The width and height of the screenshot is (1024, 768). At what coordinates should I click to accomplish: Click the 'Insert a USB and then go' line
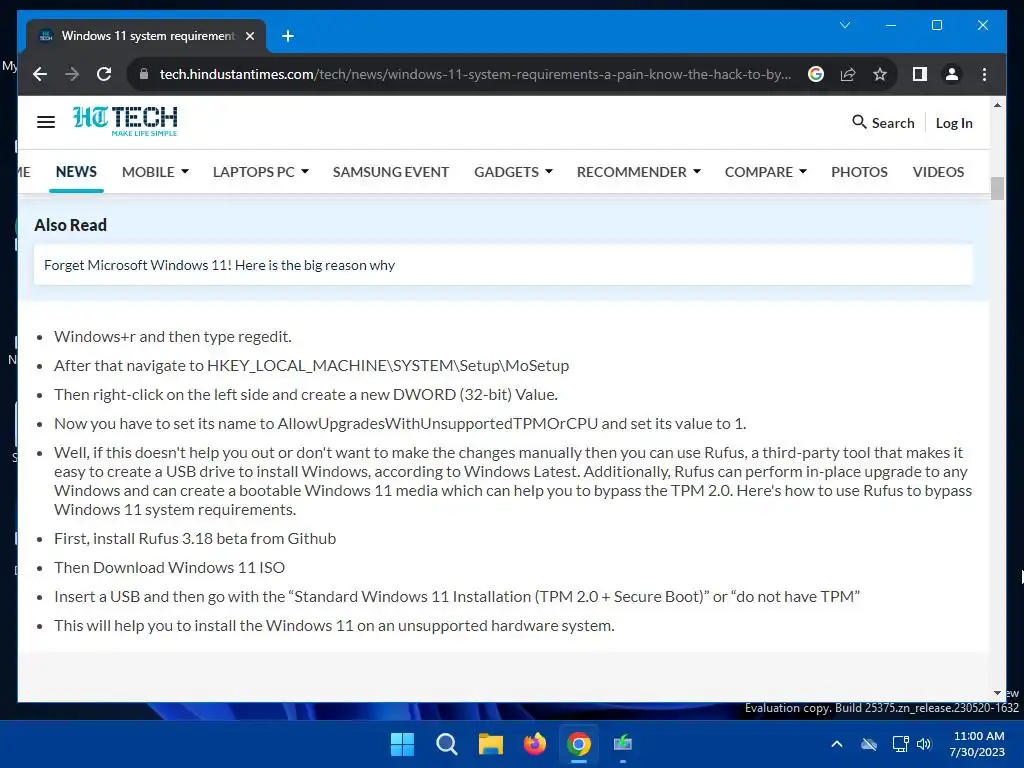pos(457,596)
